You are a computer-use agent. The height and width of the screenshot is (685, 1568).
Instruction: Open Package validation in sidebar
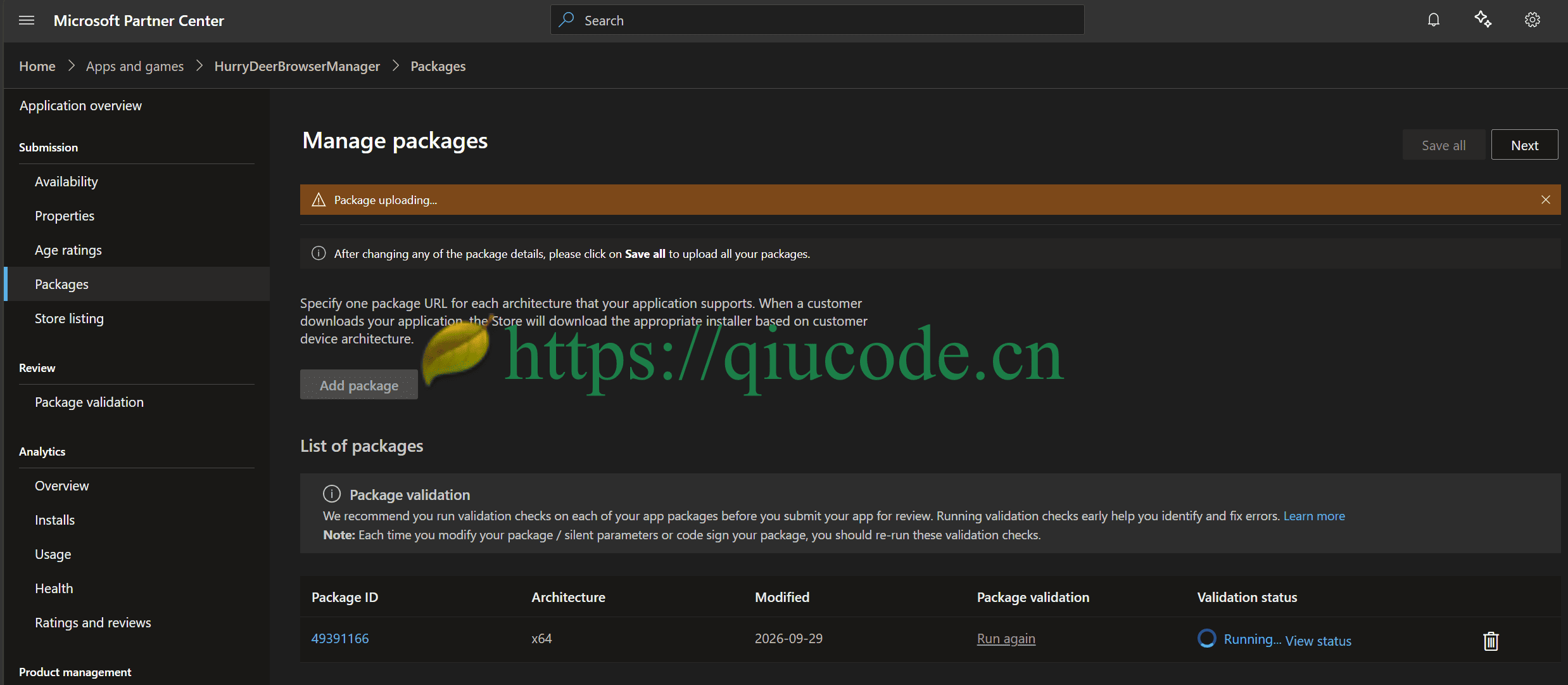pos(89,402)
